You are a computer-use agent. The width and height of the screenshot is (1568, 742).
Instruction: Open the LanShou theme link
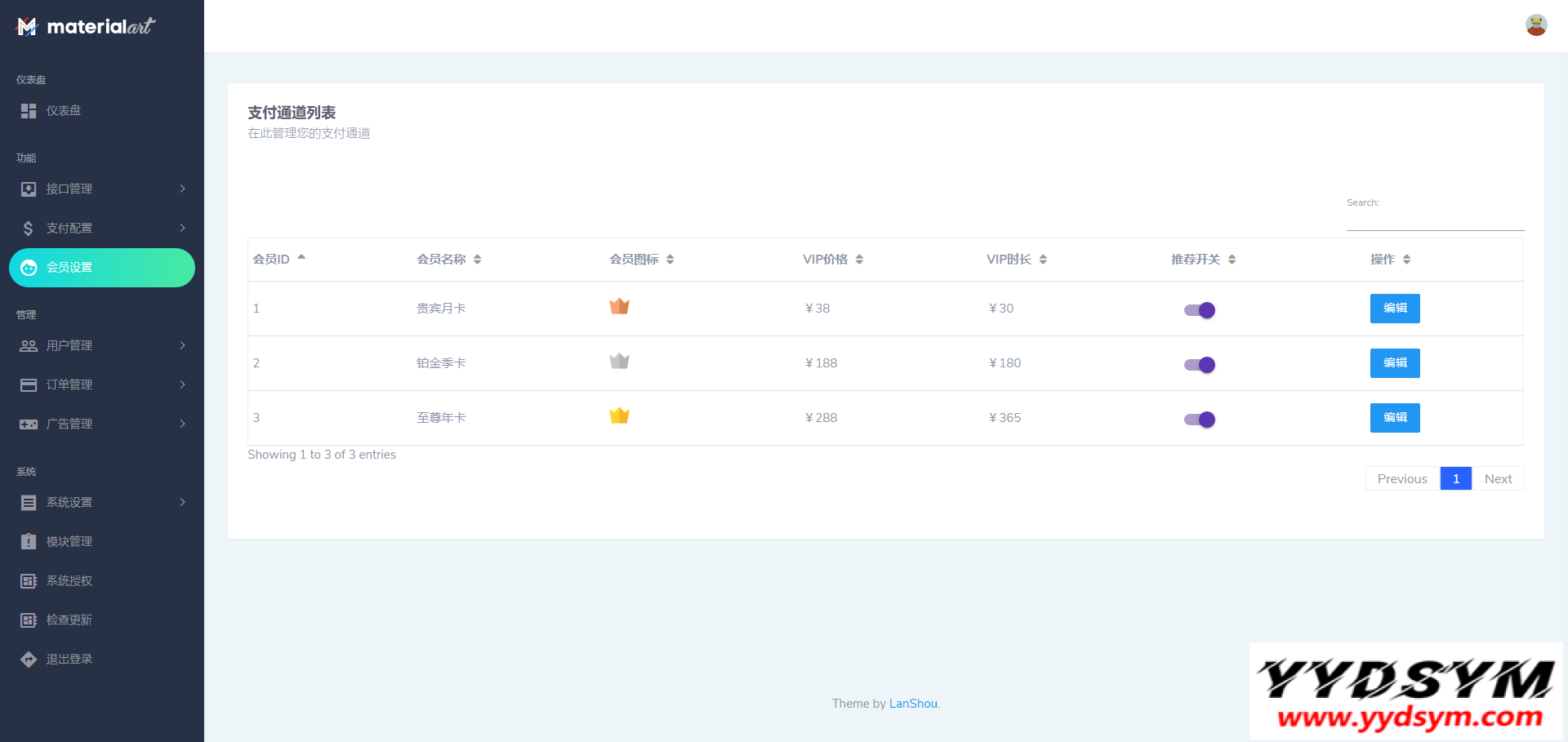(912, 704)
